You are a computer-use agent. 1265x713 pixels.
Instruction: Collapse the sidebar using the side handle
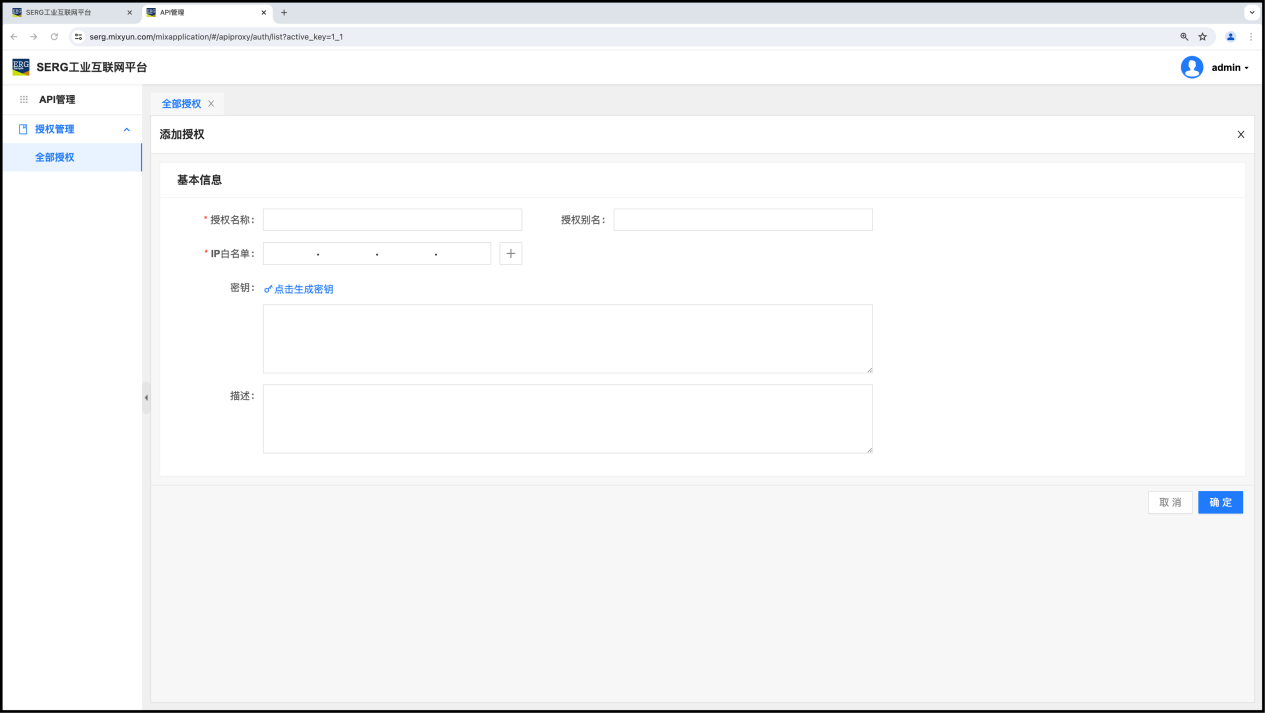[x=146, y=398]
